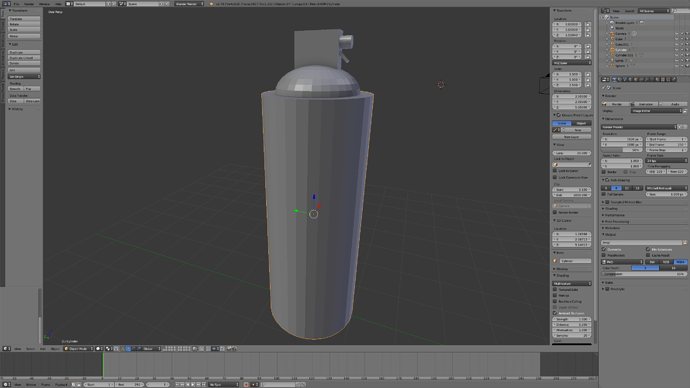Toggle the 3D manipulator widget icon
This screenshot has width=690, height=388.
pyautogui.click(x=122, y=348)
